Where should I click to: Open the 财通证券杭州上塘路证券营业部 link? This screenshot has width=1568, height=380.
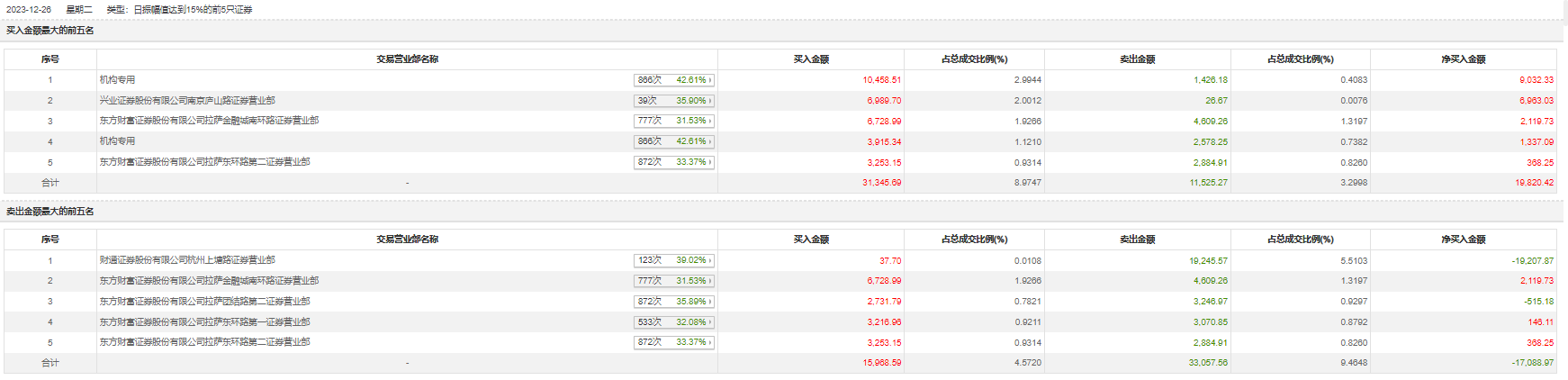[187, 260]
